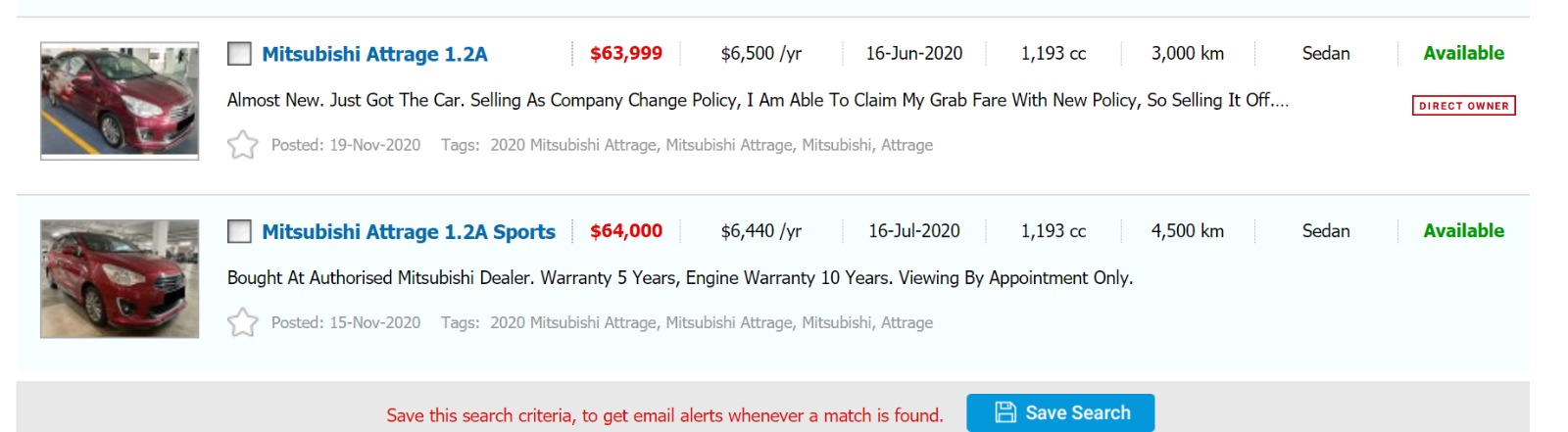The width and height of the screenshot is (1568, 432).
Task: Click first listing's 2020 Mitsubishi Attrage tag
Action: (573, 145)
